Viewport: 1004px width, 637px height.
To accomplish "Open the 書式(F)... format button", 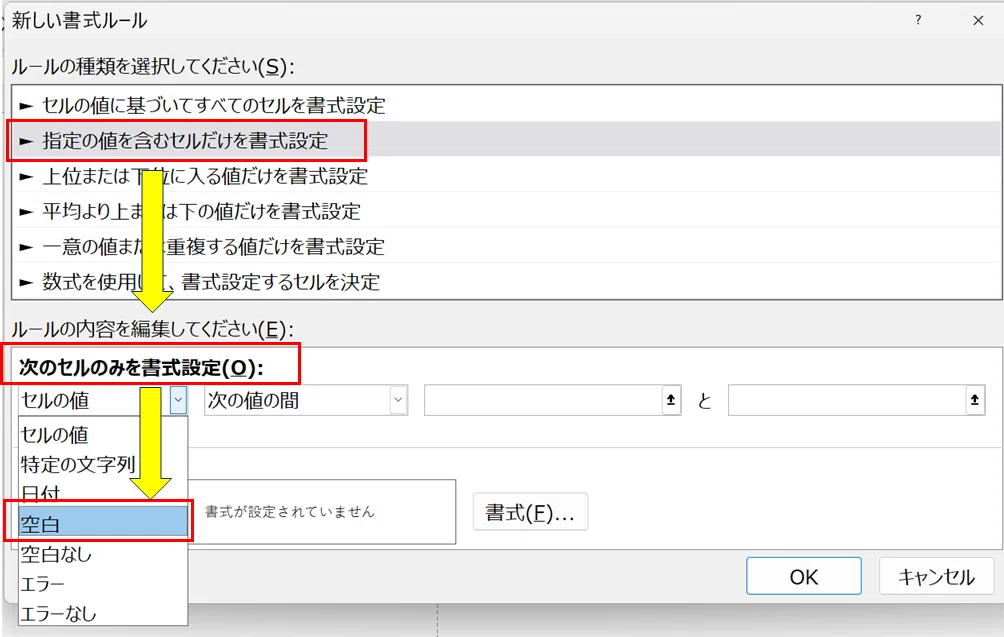I will (x=530, y=512).
